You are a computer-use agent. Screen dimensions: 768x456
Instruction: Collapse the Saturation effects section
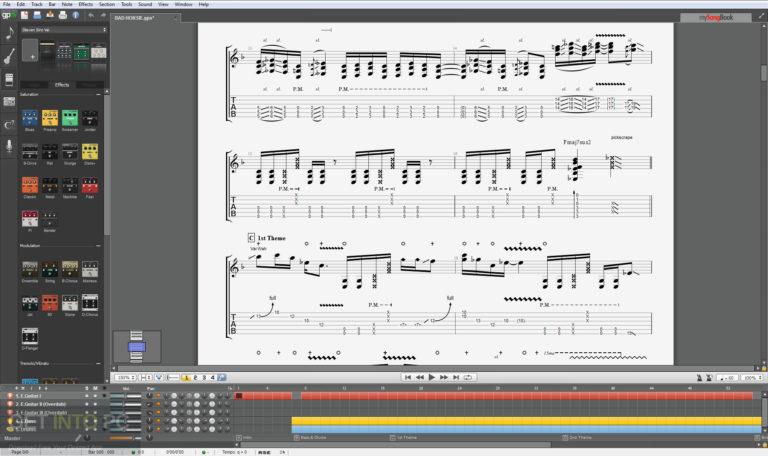coord(98,94)
